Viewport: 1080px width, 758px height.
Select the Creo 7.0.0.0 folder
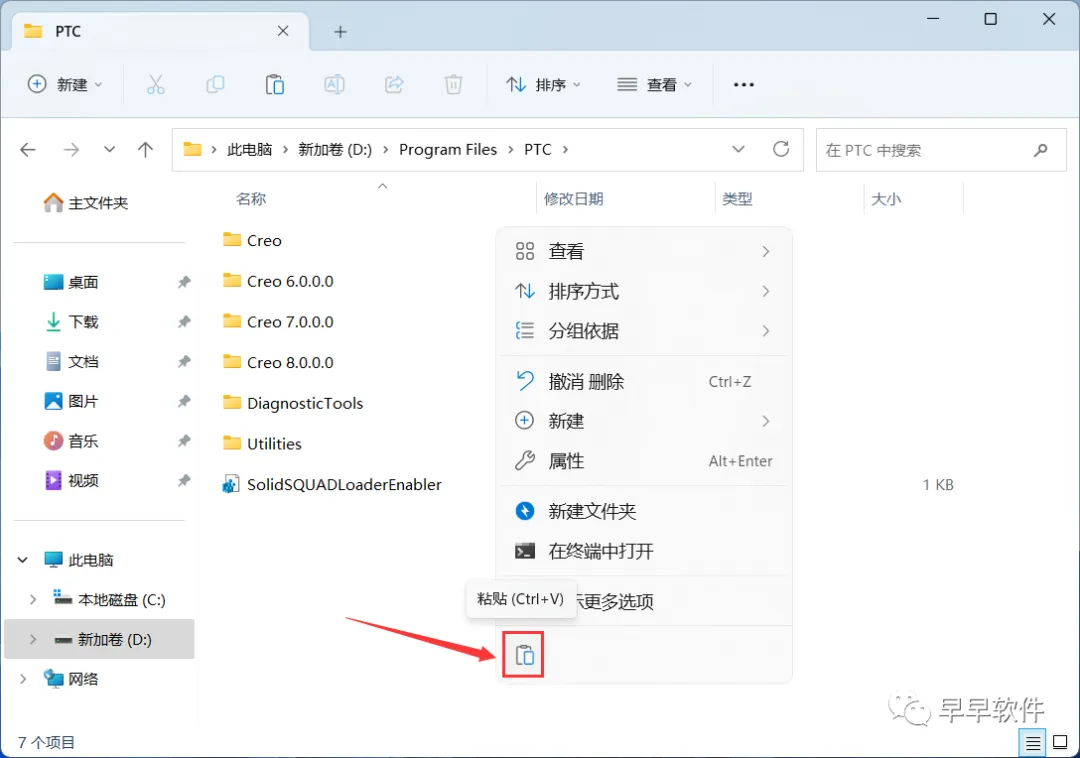coord(278,322)
